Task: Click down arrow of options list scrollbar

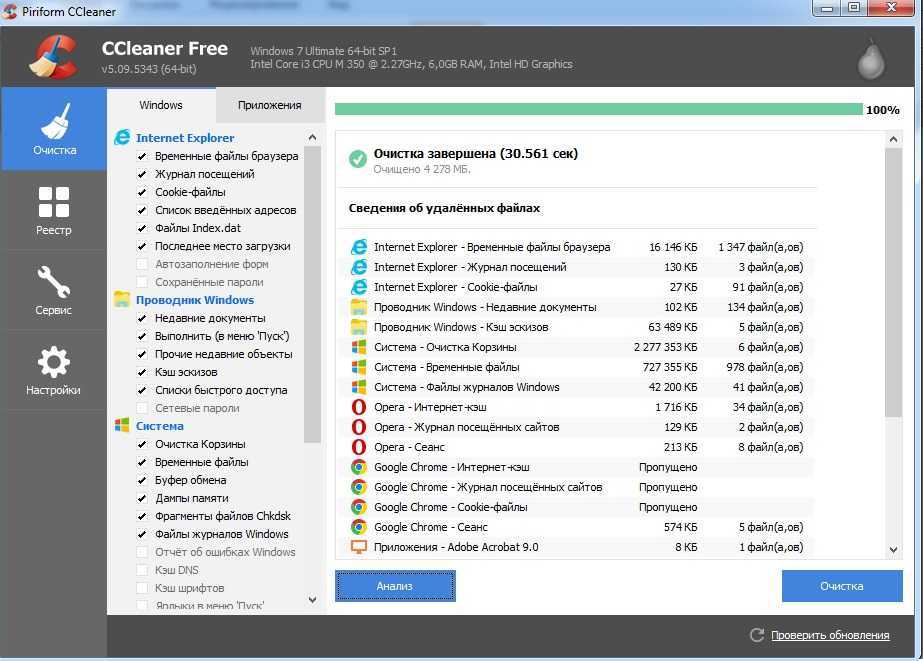Action: click(x=313, y=600)
